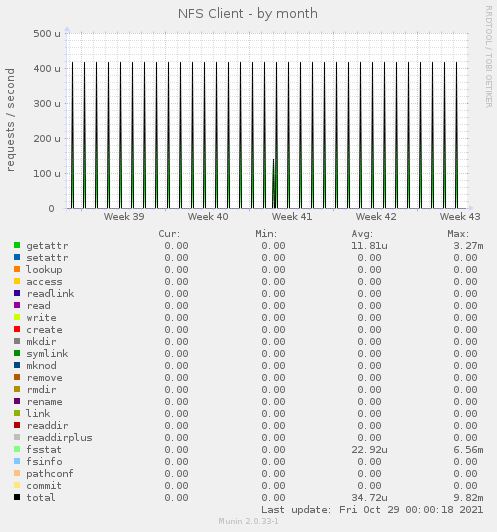The height and width of the screenshot is (532, 497).
Task: Click the setattr blue legend swatch
Action: pyautogui.click(x=17, y=257)
